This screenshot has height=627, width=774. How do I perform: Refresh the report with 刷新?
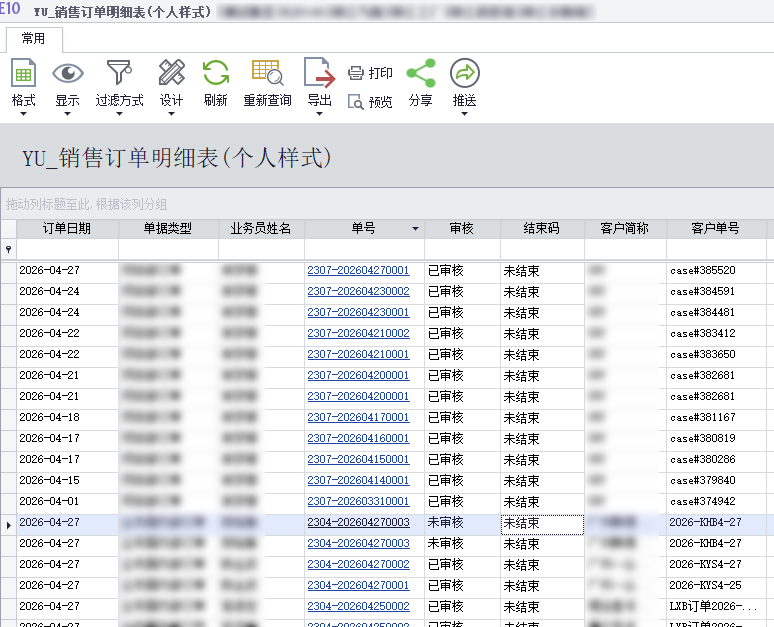[216, 82]
